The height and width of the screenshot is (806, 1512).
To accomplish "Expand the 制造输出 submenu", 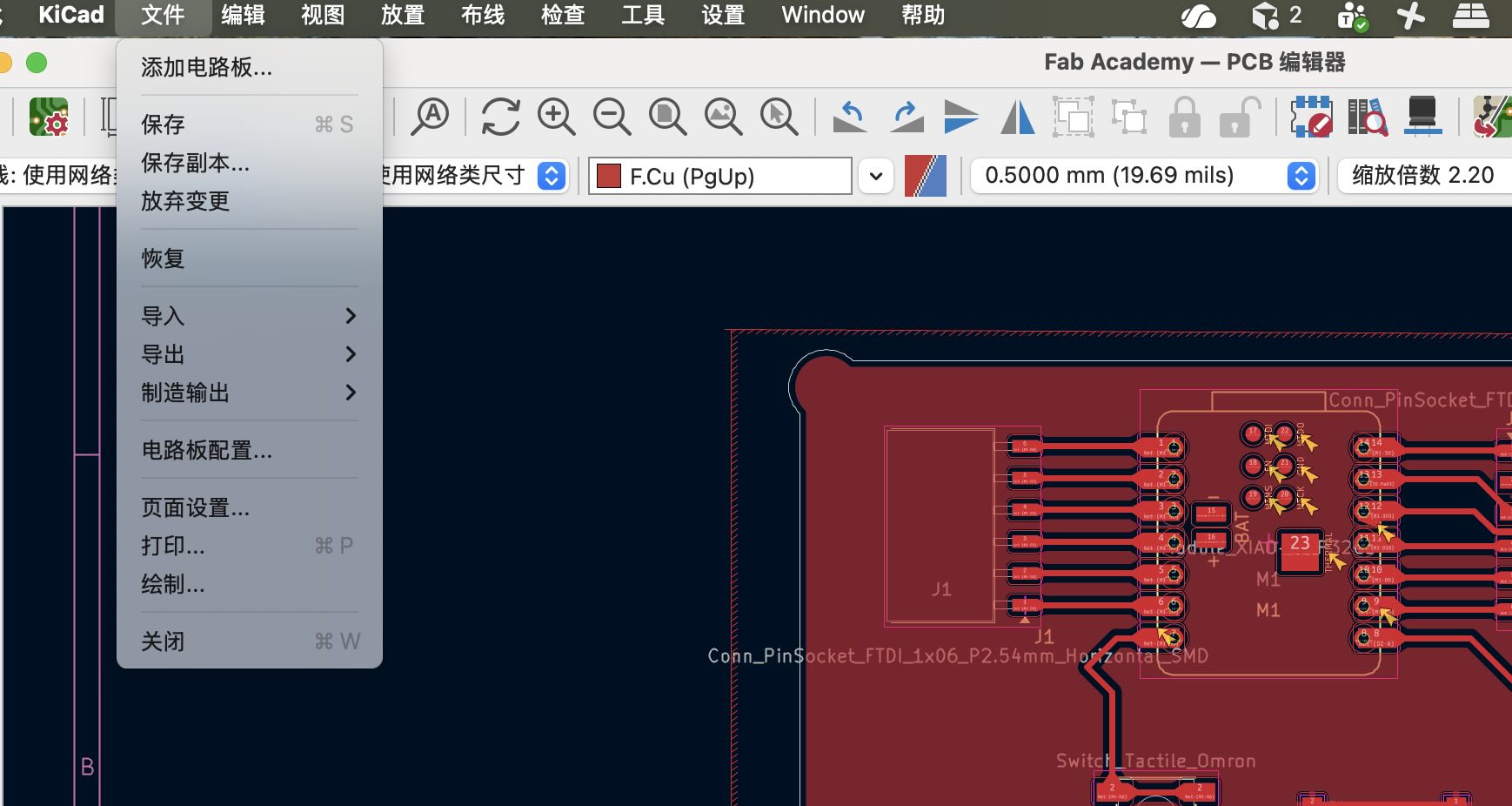I will point(250,393).
